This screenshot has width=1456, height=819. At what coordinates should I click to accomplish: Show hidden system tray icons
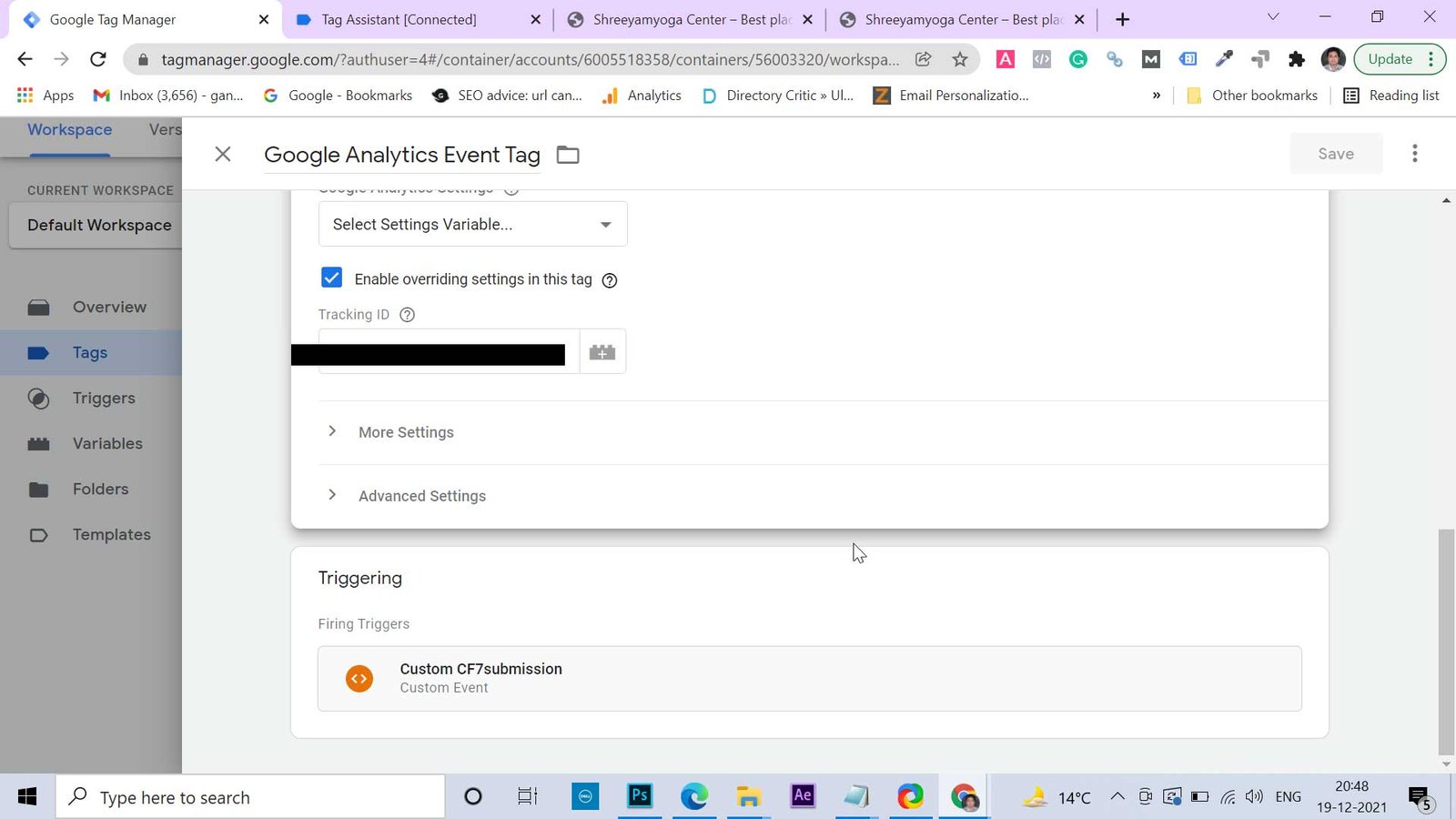coord(1117,797)
